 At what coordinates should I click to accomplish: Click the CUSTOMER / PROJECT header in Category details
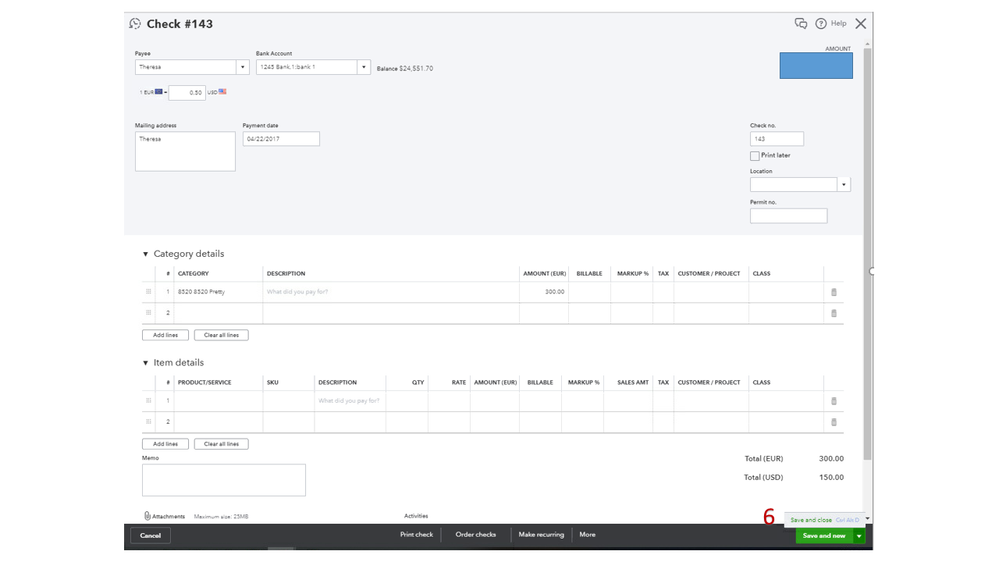click(708, 273)
